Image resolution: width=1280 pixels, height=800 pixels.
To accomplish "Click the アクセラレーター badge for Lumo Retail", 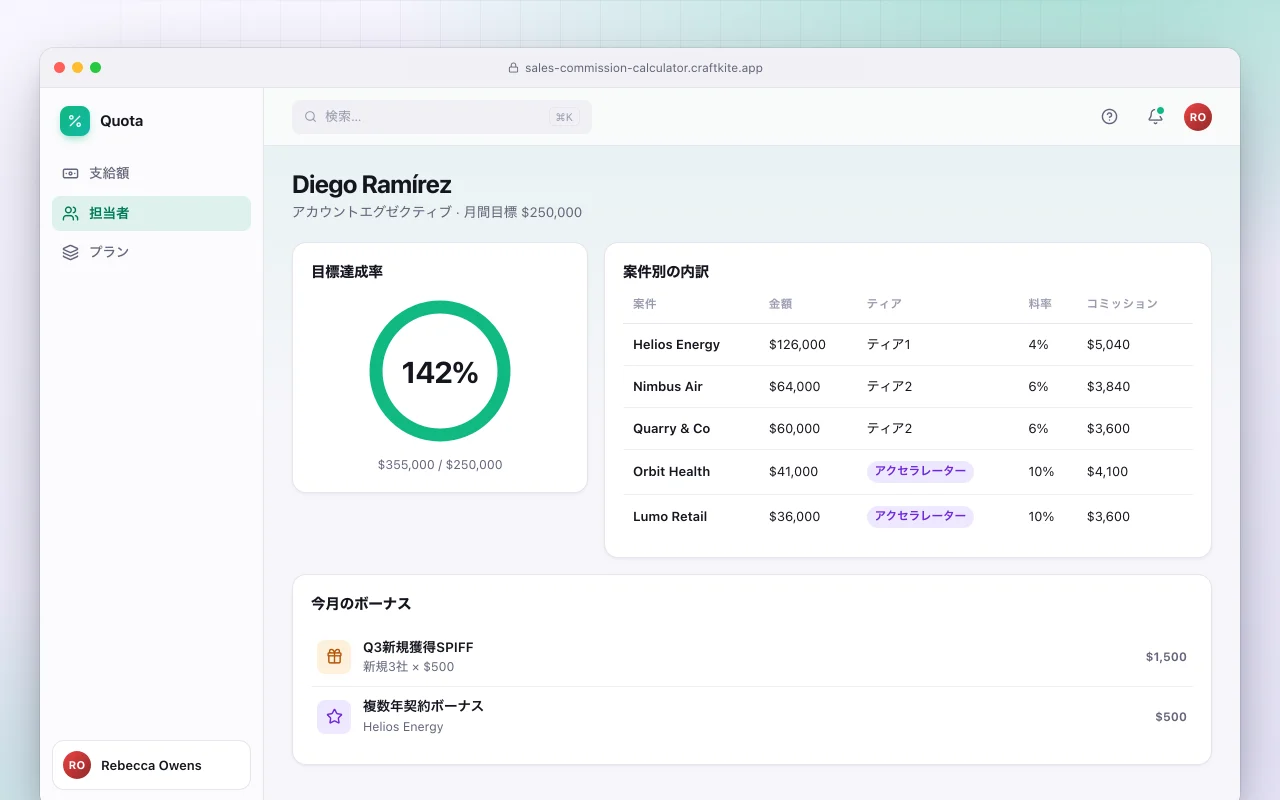I will tap(920, 516).
